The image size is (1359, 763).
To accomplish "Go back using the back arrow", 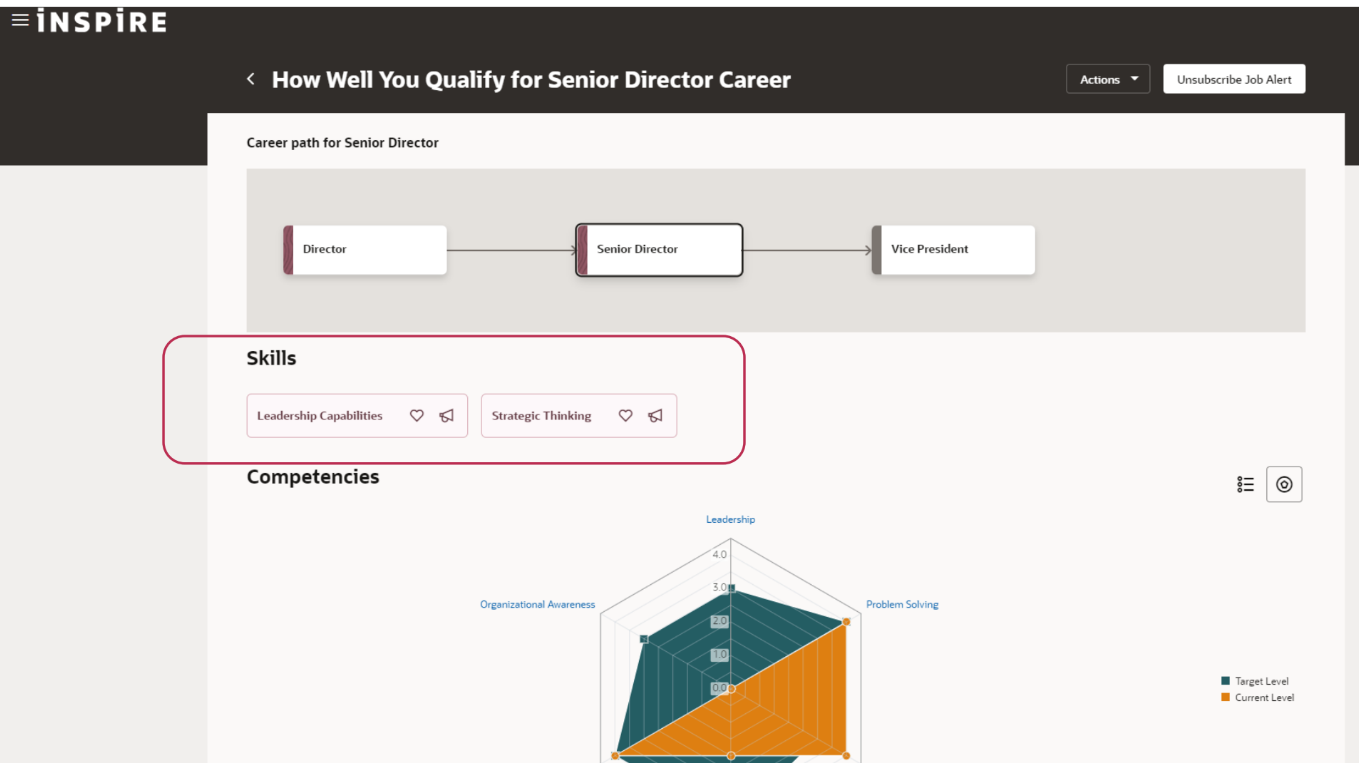I will tap(250, 78).
